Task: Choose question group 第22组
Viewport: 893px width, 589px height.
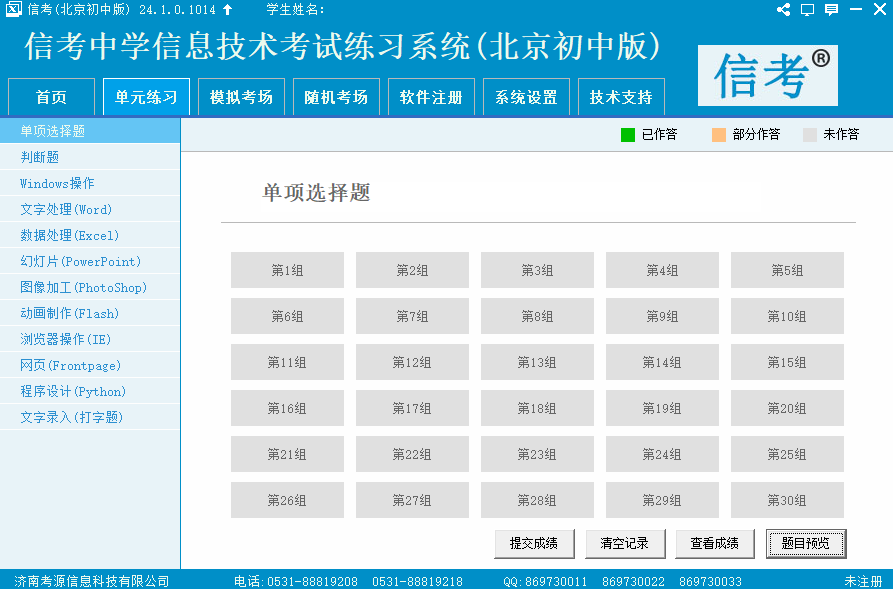Action: click(x=412, y=454)
